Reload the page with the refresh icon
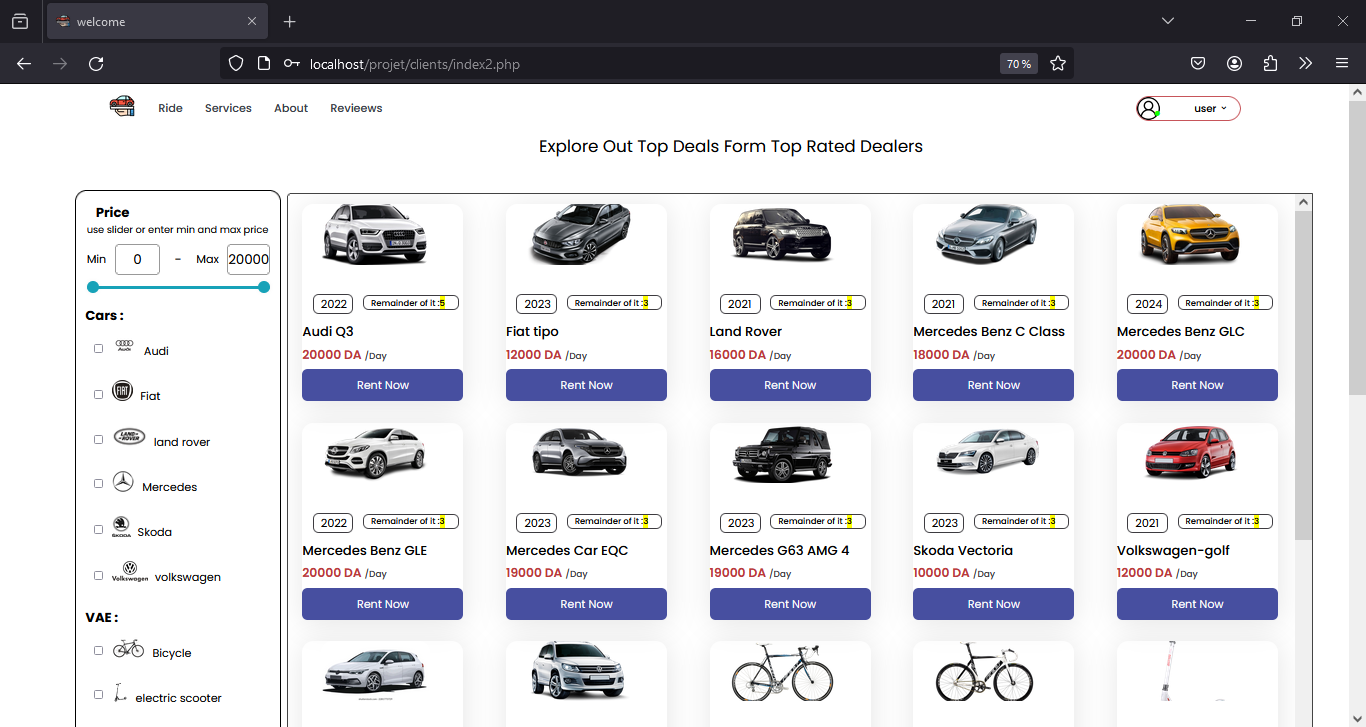This screenshot has height=727, width=1366. (96, 63)
